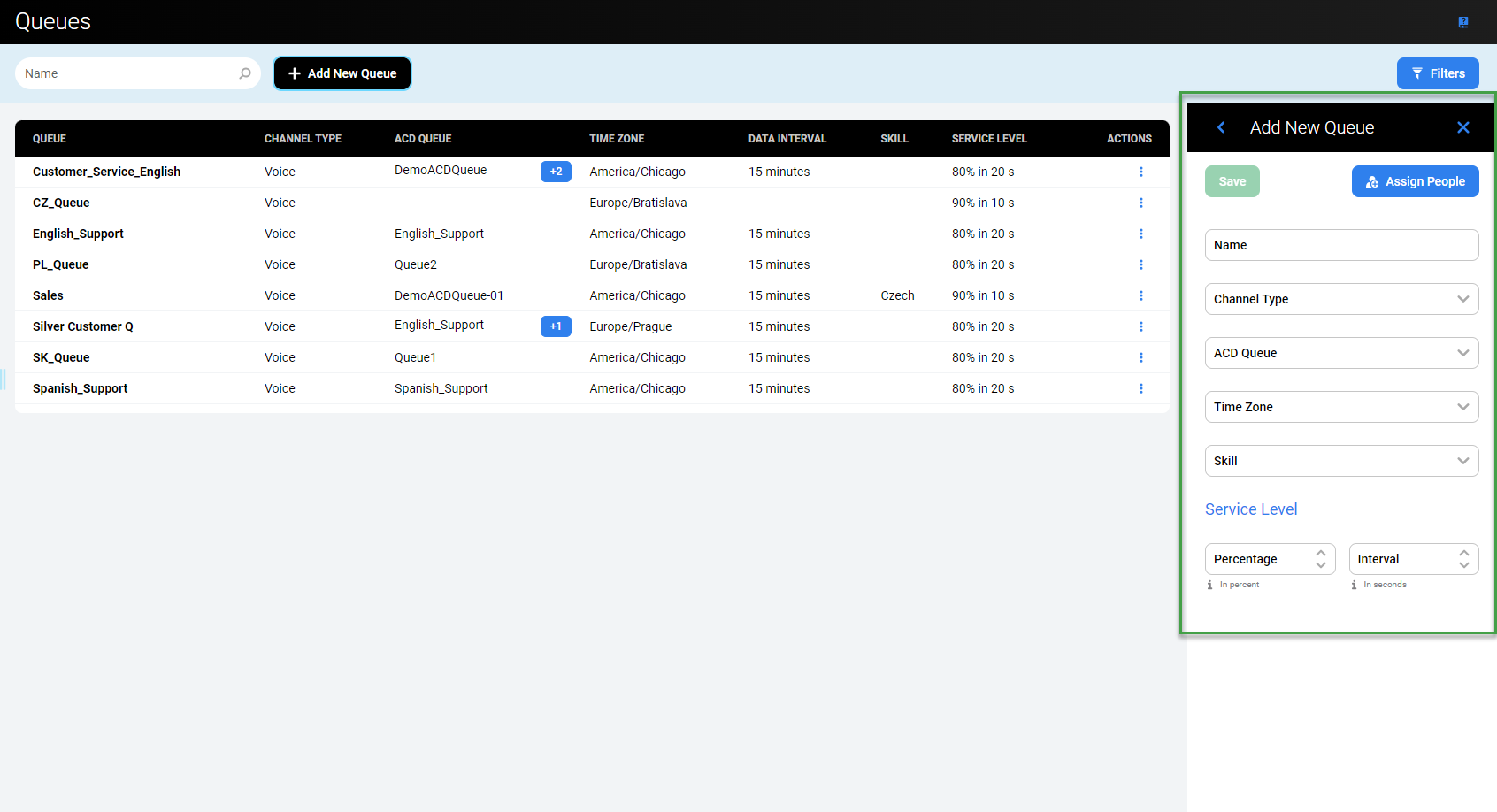
Task: Open the Time Zone dropdown
Action: coord(1341,407)
